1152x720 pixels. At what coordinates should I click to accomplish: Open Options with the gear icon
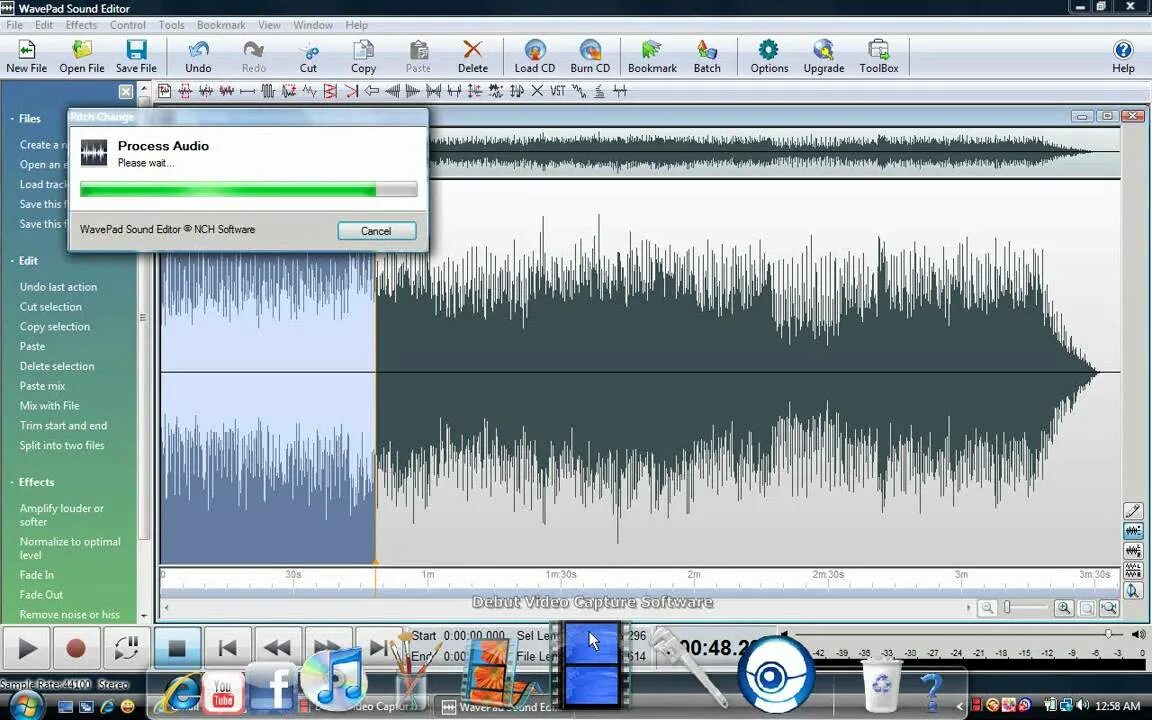point(769,57)
